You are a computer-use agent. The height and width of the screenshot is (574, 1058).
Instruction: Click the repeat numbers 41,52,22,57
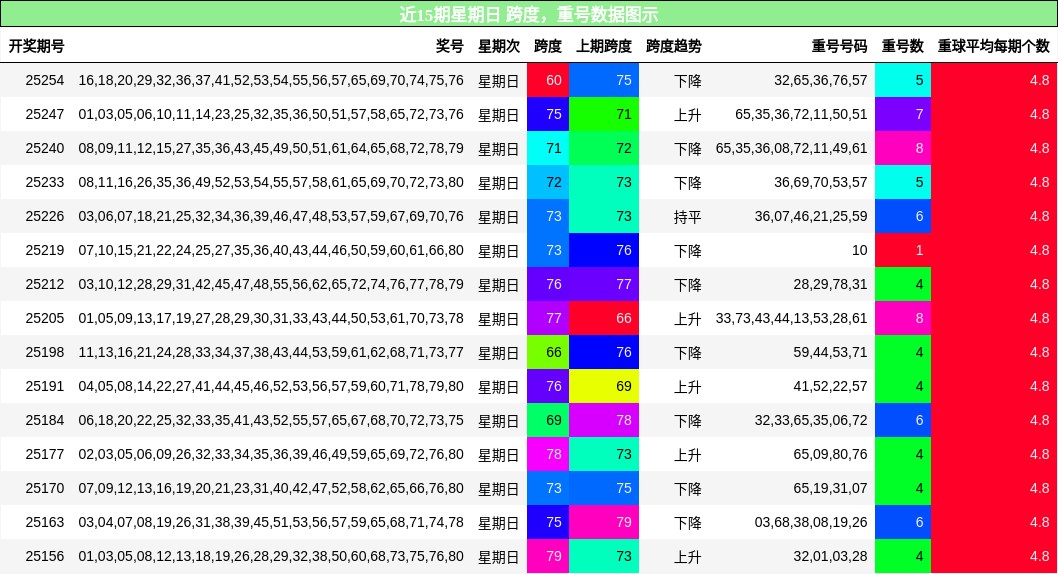pyautogui.click(x=831, y=386)
